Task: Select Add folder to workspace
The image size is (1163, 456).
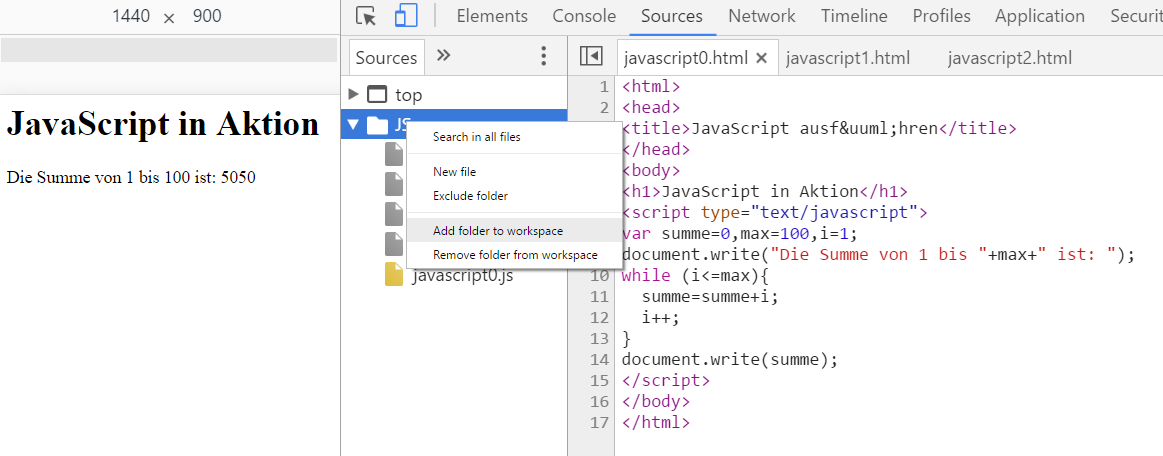Action: click(x=498, y=231)
